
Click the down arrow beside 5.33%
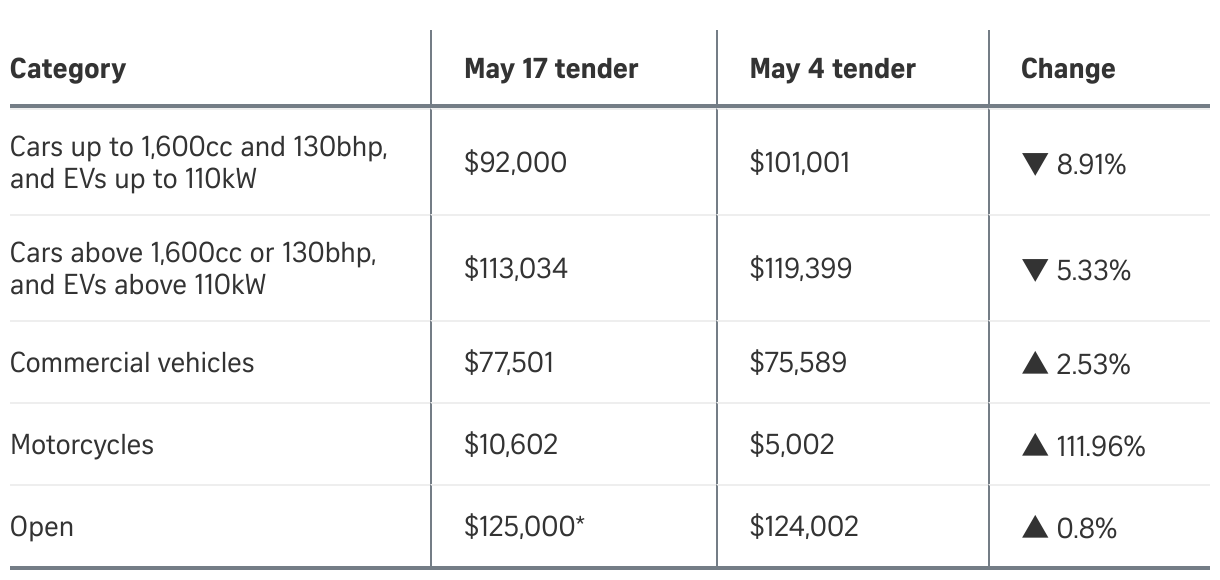[1035, 270]
